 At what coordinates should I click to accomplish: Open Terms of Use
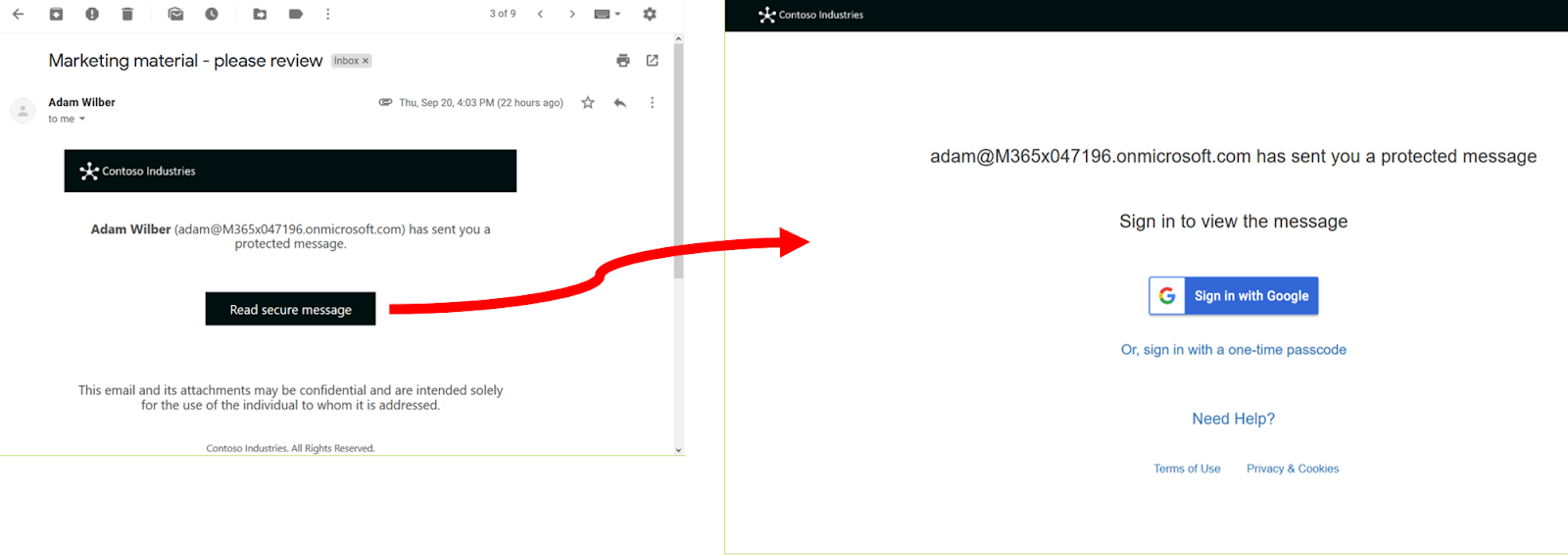click(1187, 469)
